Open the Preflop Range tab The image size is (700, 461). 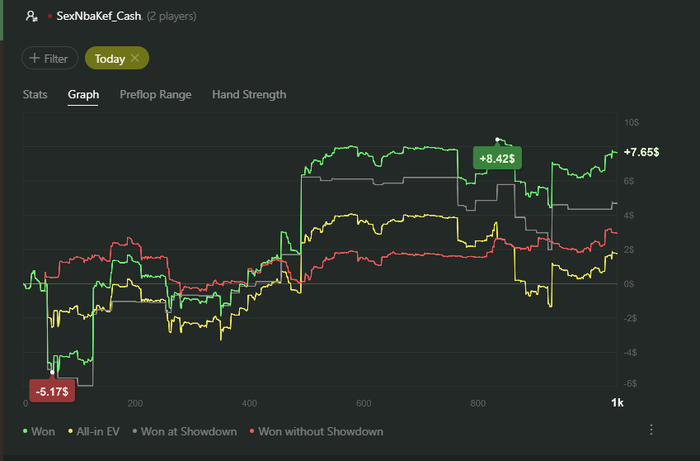pos(155,95)
